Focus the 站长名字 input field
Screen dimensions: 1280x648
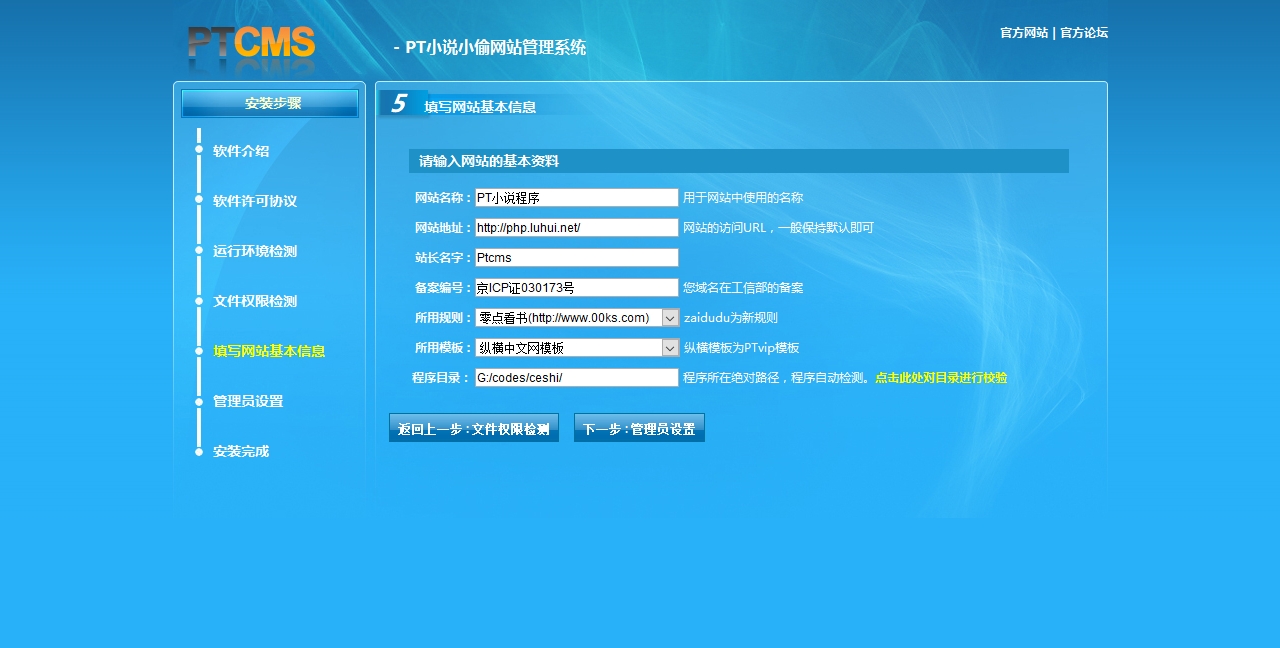tap(577, 258)
